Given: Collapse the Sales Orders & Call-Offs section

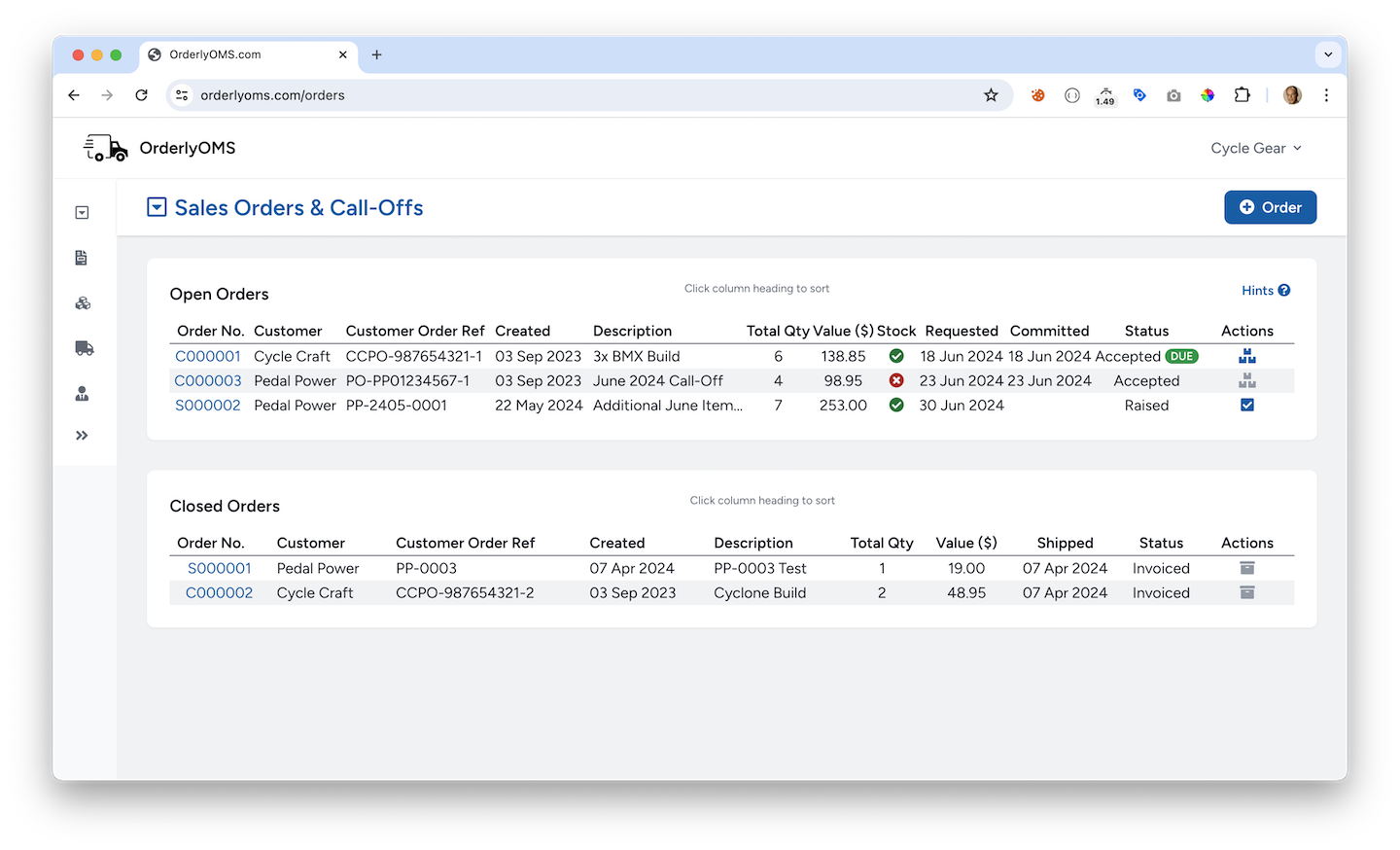Looking at the screenshot, I should click(157, 206).
